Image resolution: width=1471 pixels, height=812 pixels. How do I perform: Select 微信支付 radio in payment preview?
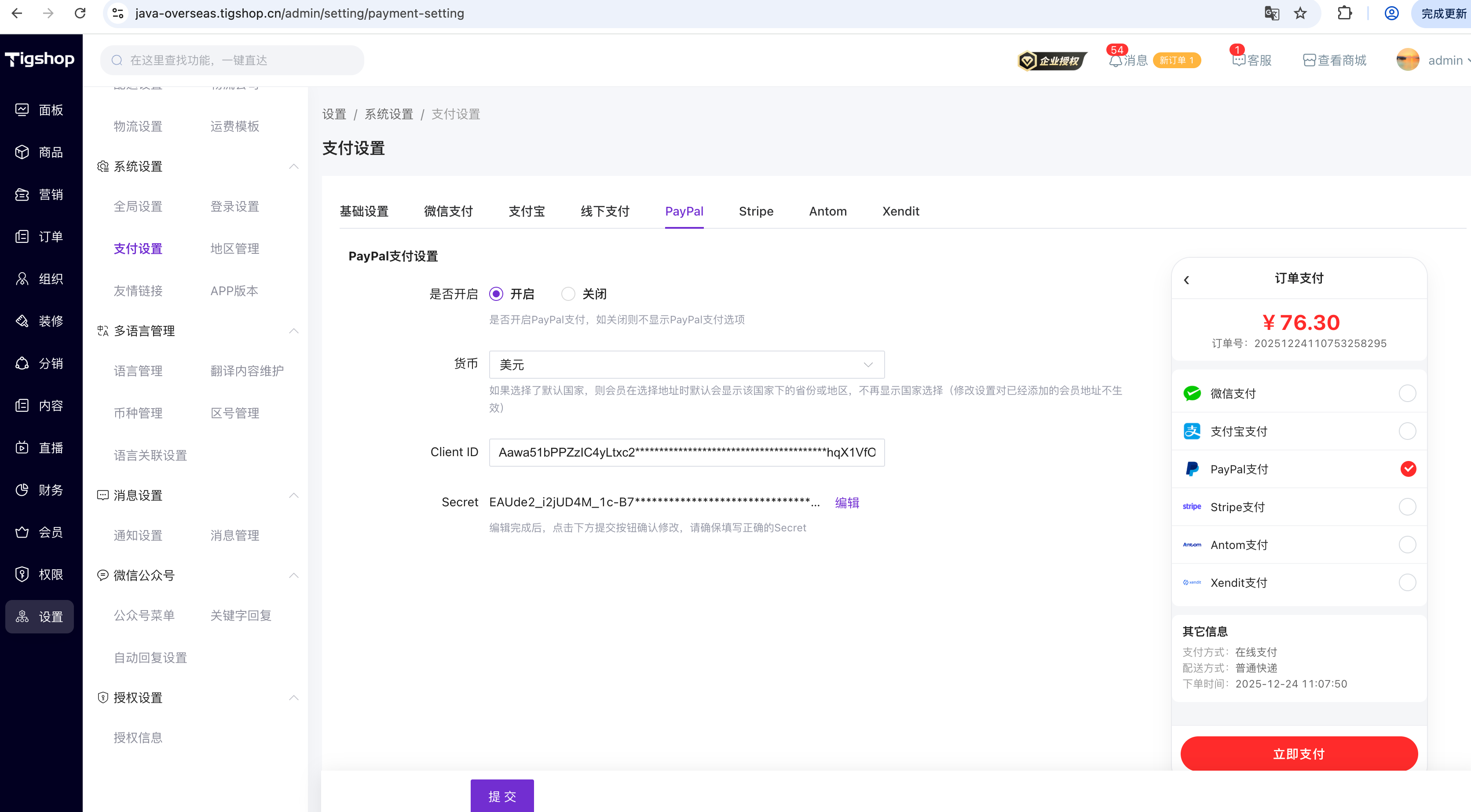coord(1408,393)
